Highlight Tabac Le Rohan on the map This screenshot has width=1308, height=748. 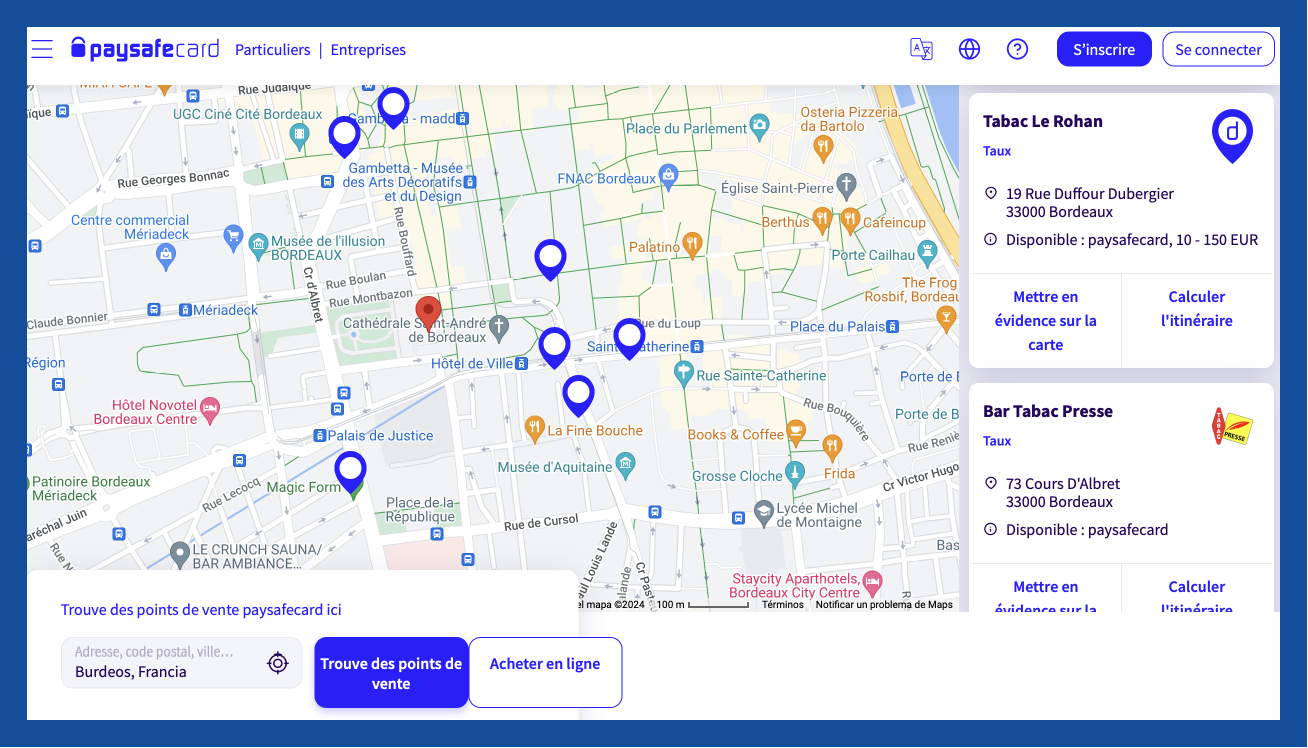(x=1046, y=321)
